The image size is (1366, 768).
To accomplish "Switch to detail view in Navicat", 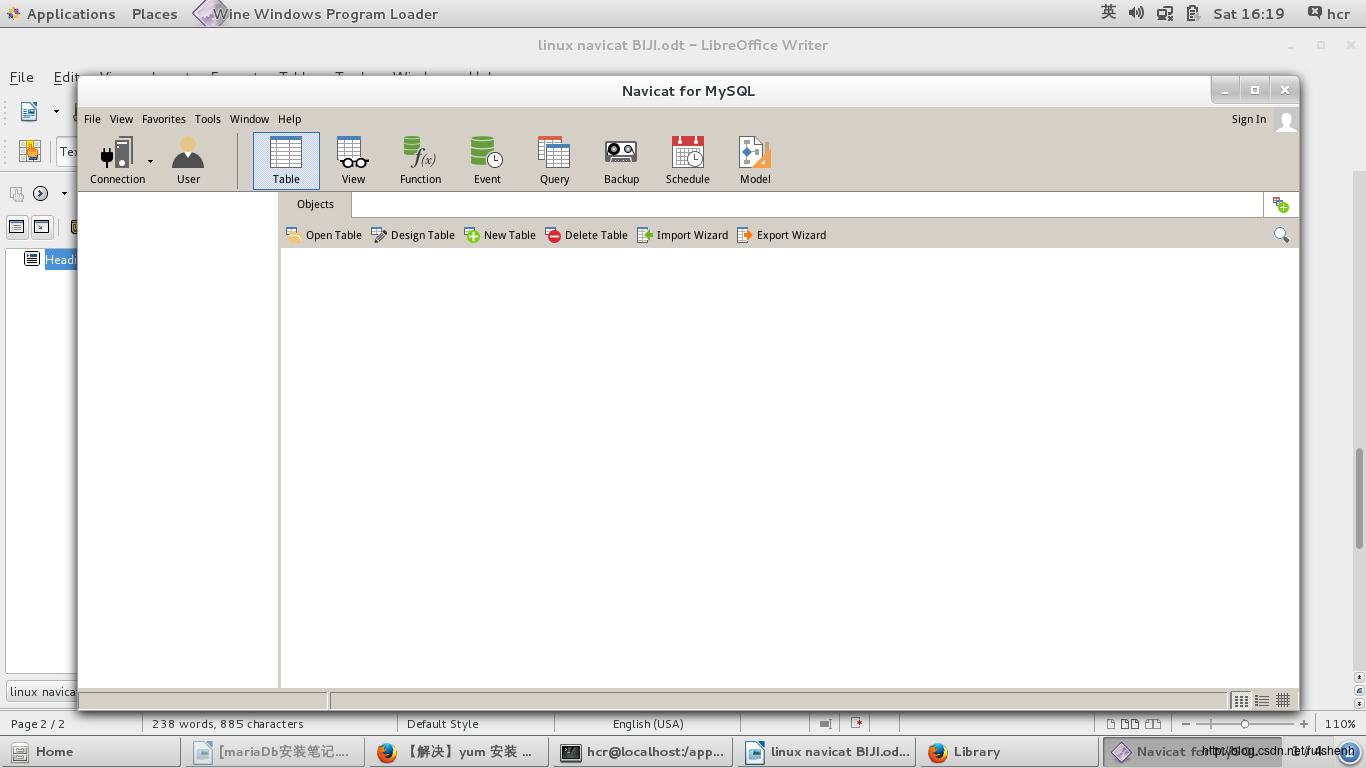I will tap(1283, 701).
